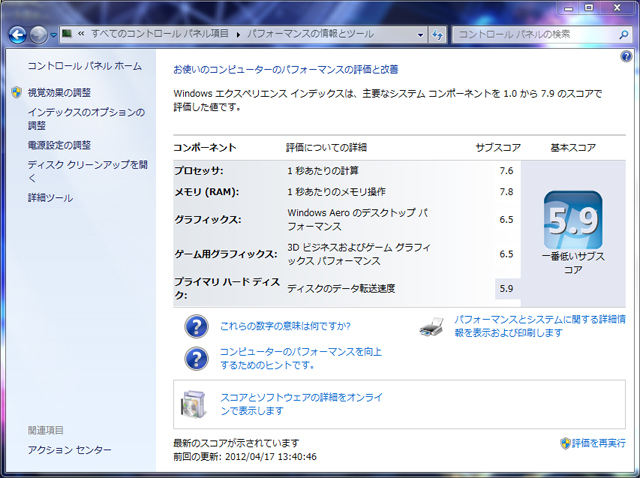Image resolution: width=640 pixels, height=478 pixels.
Task: Click 評価を再実行 to rerun assessment
Action: 598,443
